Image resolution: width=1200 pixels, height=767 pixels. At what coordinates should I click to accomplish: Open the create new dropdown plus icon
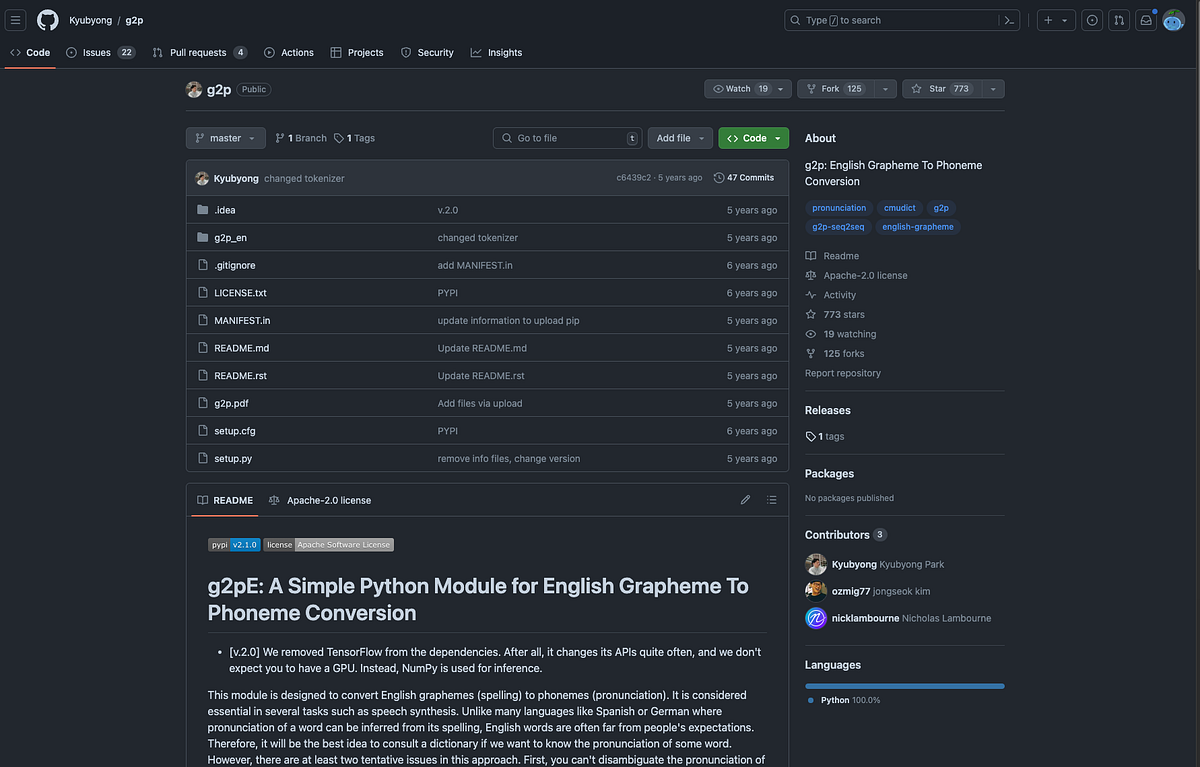(1048, 19)
